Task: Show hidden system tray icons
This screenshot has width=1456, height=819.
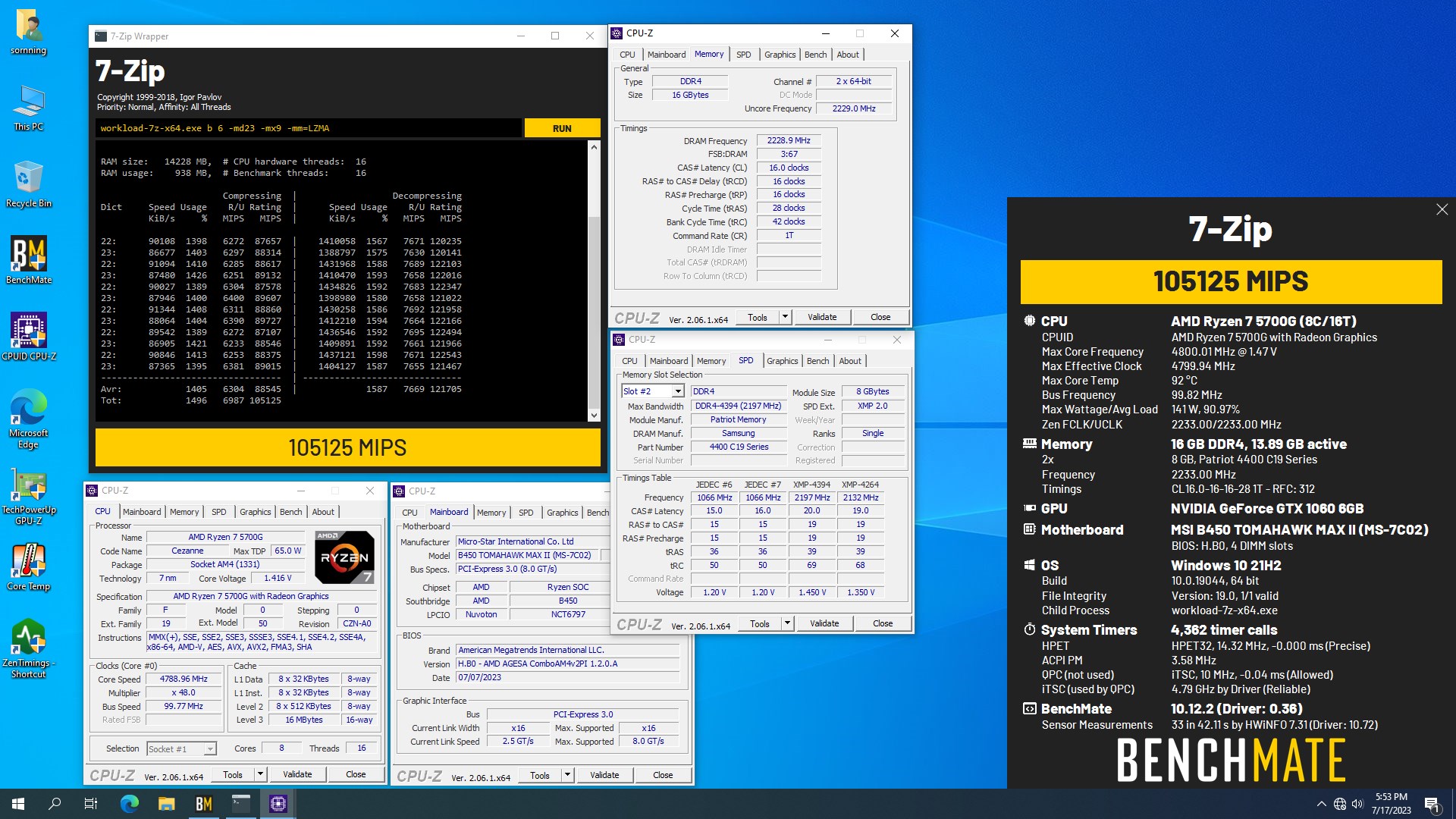Action: click(x=1322, y=804)
